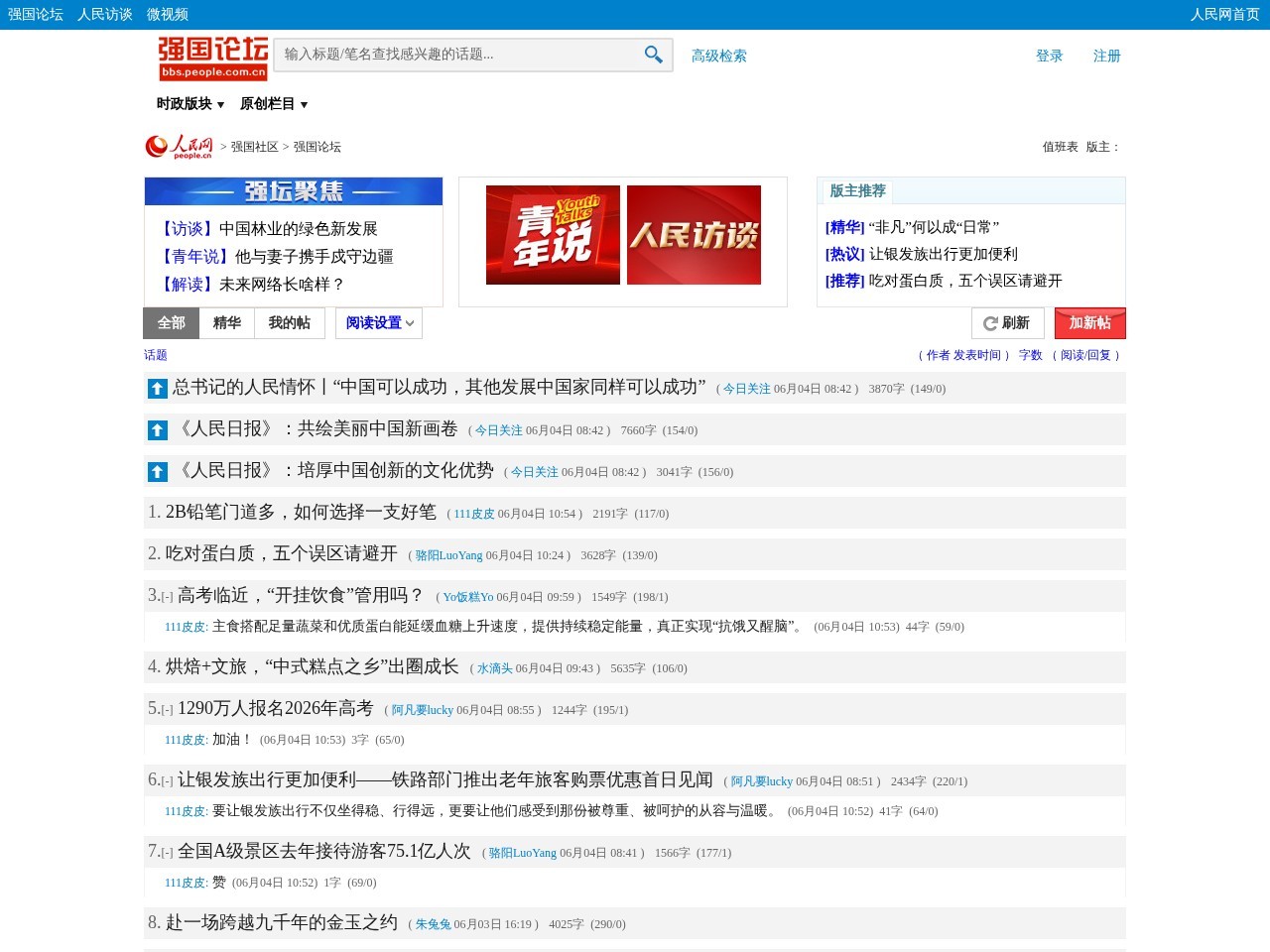The image size is (1270, 952).
Task: Click 强国社区 breadcrumb link
Action: (255, 147)
